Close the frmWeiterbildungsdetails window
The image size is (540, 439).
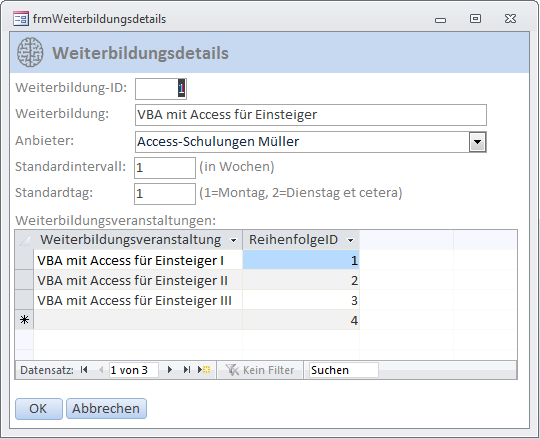tap(510, 19)
